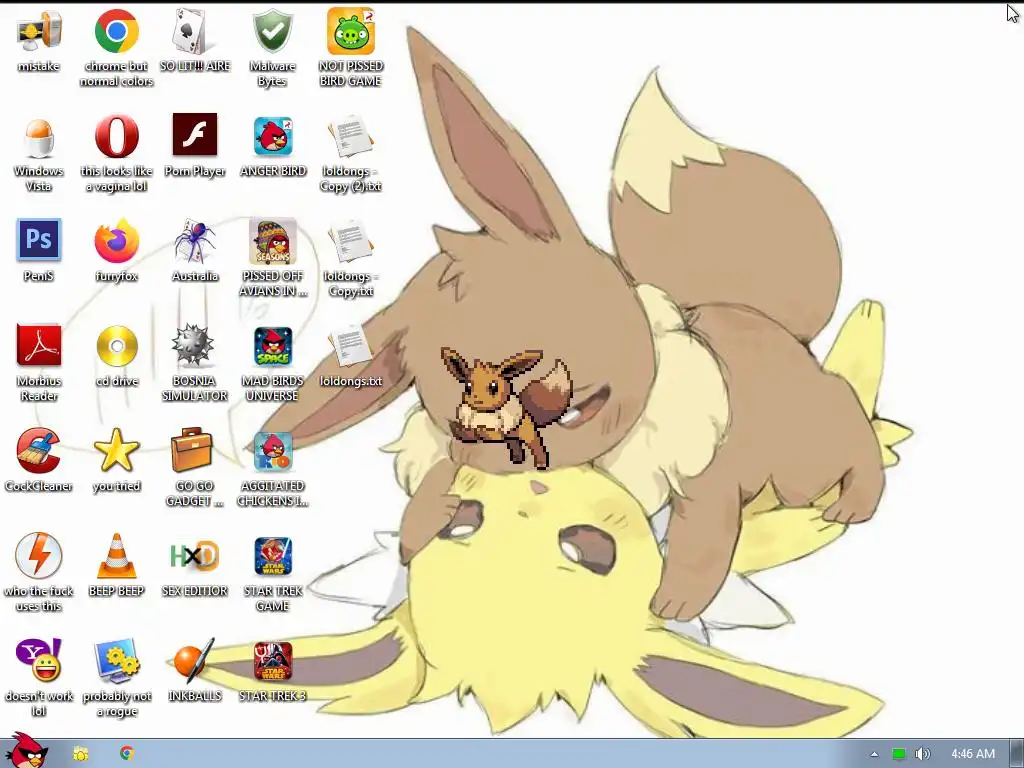Select the 'Windows Vista' egg icon
1024x768 pixels.
point(39,138)
